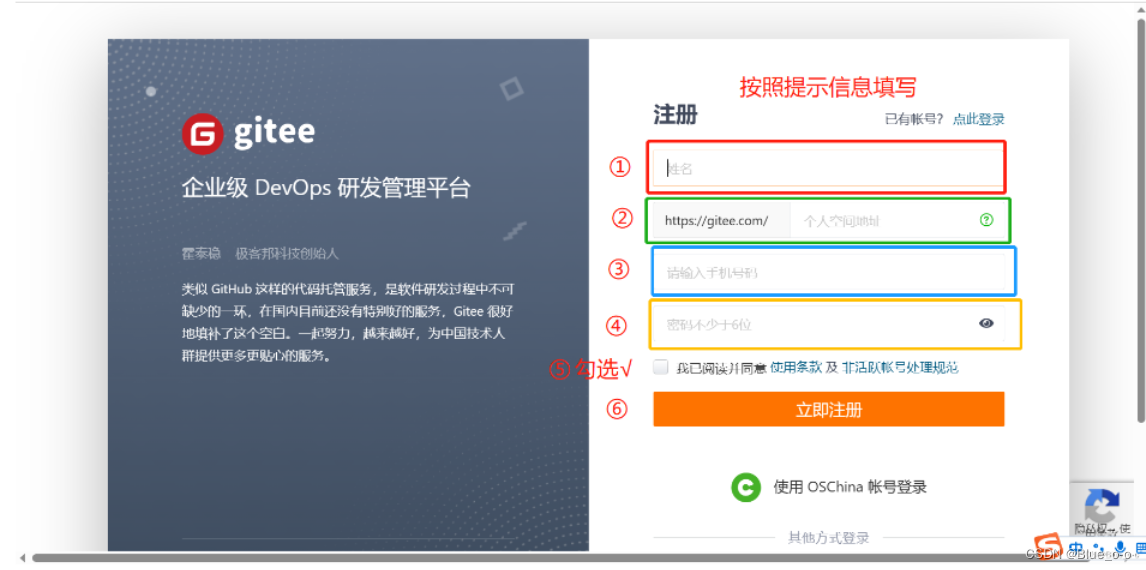Click the '极客邦科技创始人' title text
The width and height of the screenshot is (1146, 570).
coord(286,254)
